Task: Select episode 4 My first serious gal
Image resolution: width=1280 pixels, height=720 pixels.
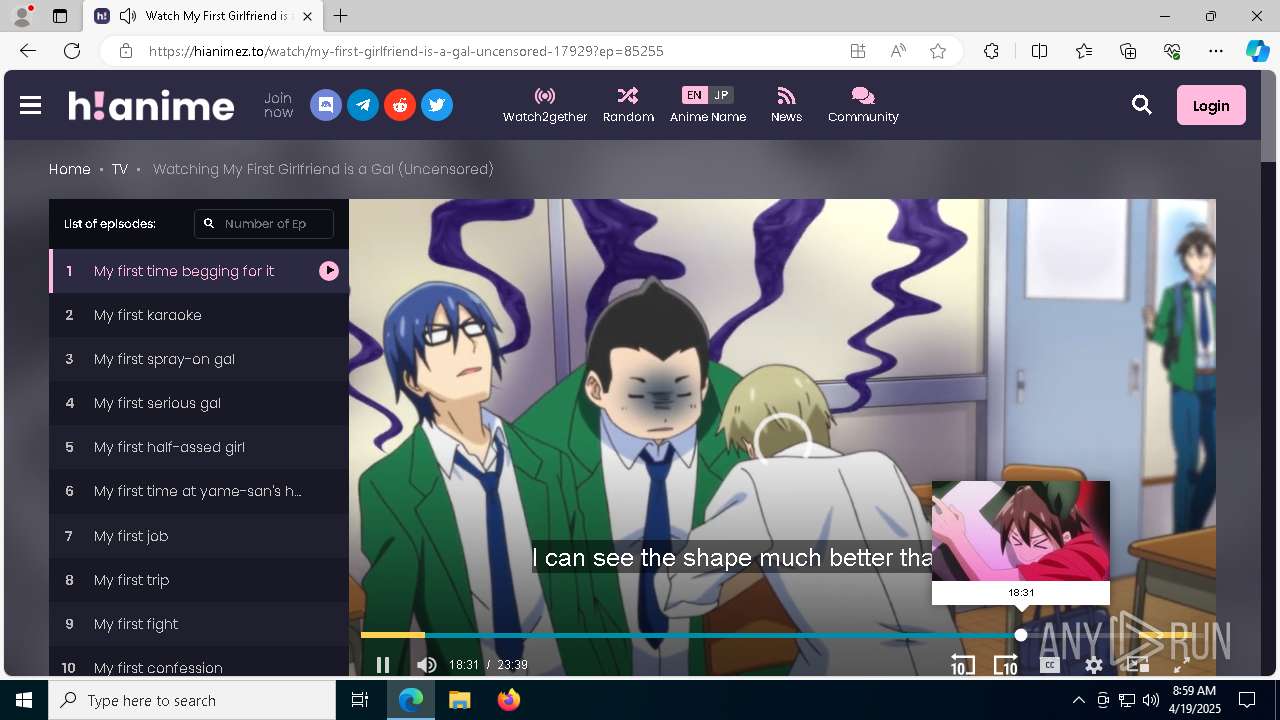Action: (x=199, y=403)
